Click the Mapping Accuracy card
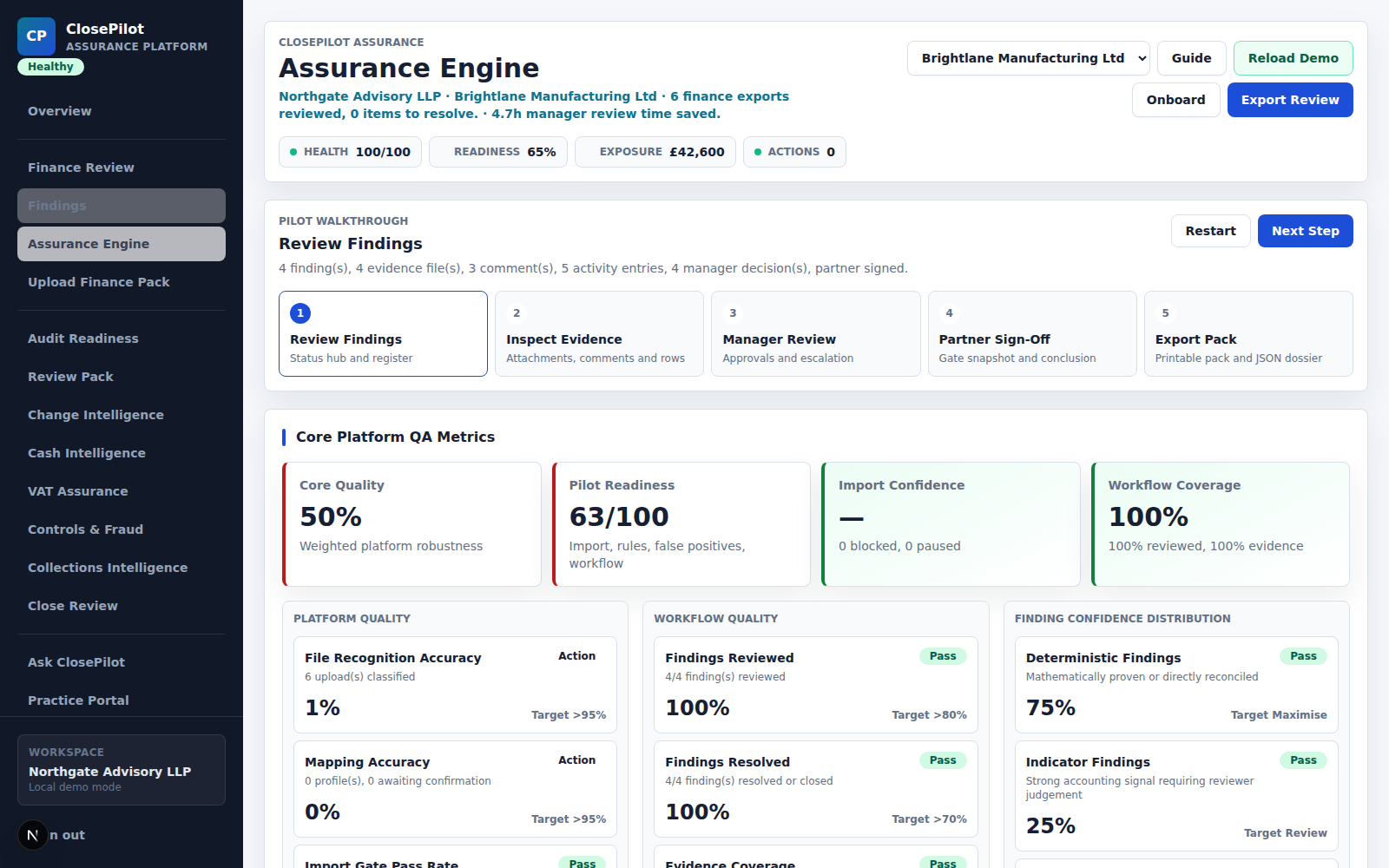1389x868 pixels. click(x=455, y=789)
